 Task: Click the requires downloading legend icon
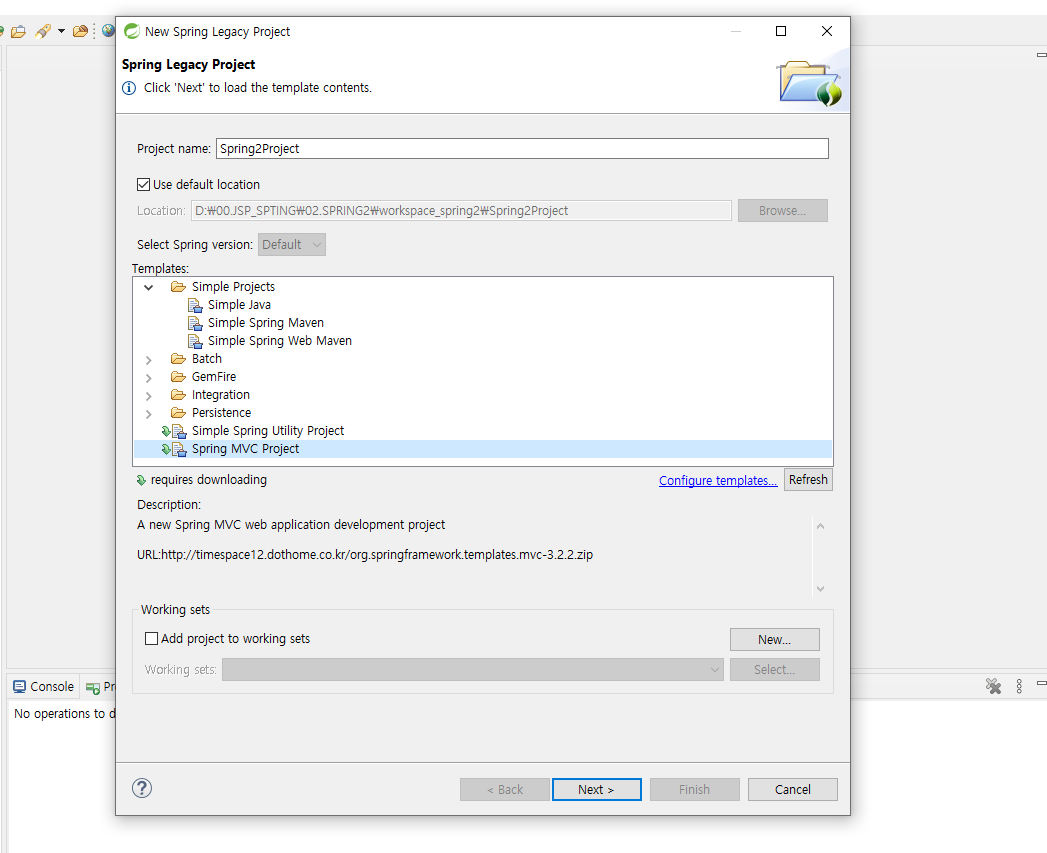click(x=141, y=480)
